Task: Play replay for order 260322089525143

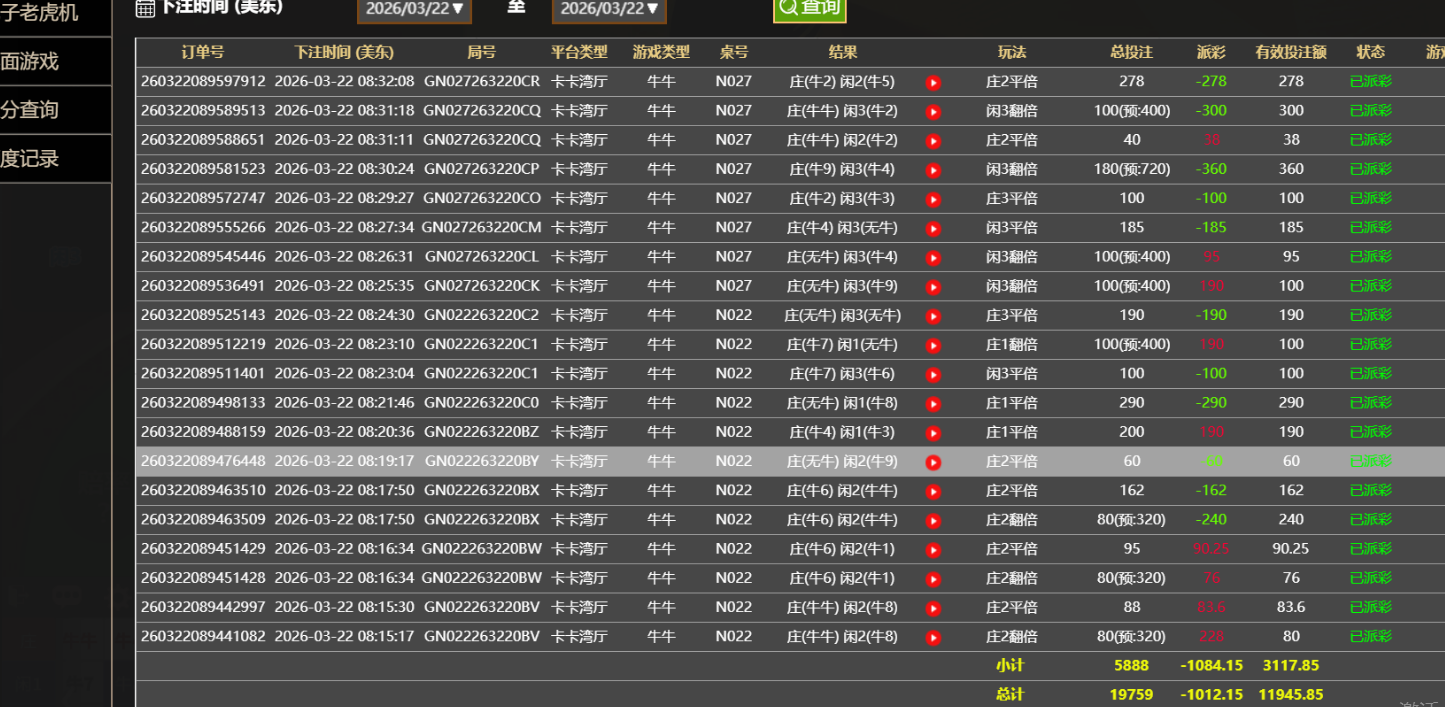Action: click(x=933, y=317)
